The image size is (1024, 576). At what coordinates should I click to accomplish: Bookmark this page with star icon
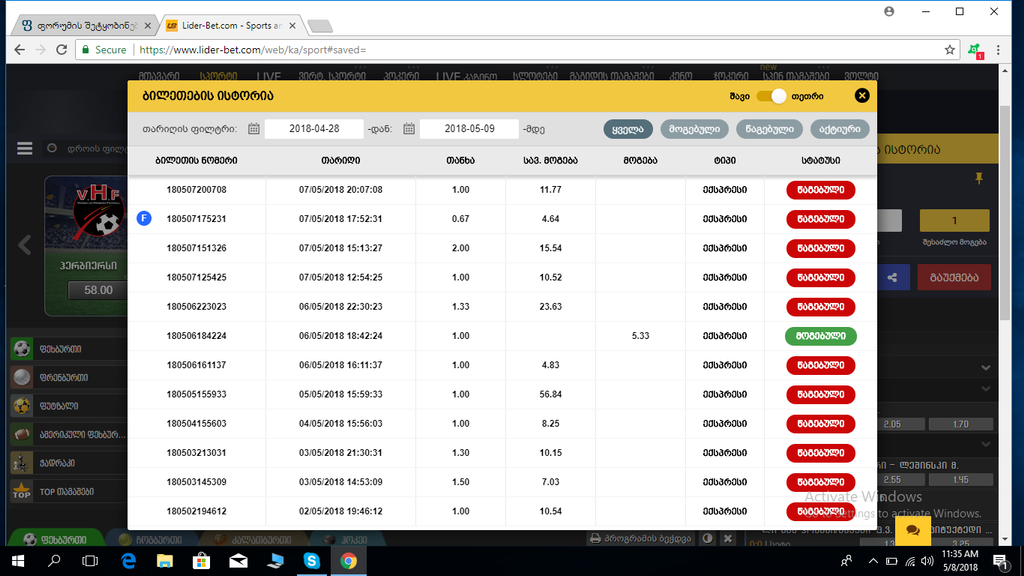point(950,50)
